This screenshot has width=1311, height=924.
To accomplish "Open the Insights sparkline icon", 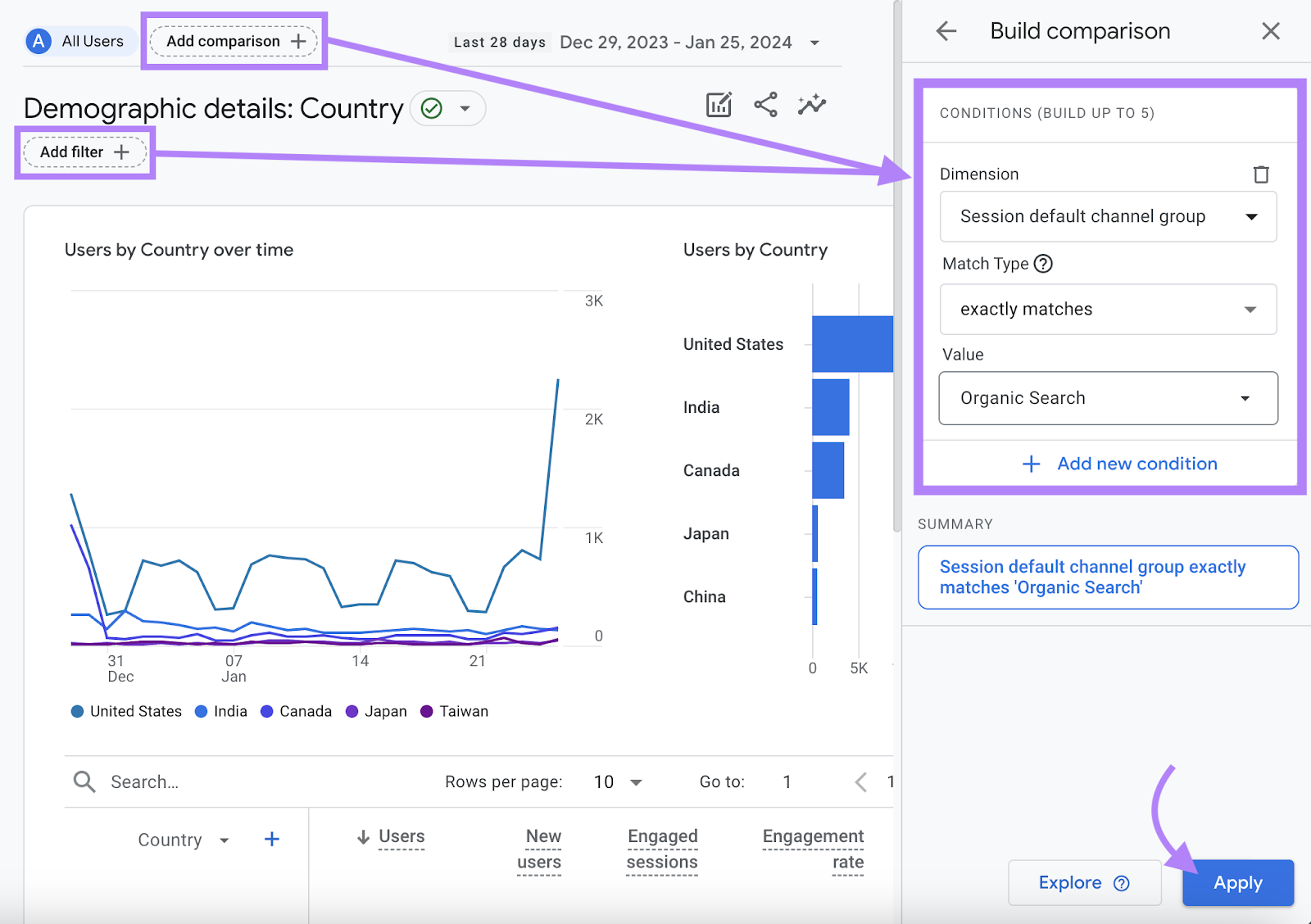I will [x=812, y=105].
